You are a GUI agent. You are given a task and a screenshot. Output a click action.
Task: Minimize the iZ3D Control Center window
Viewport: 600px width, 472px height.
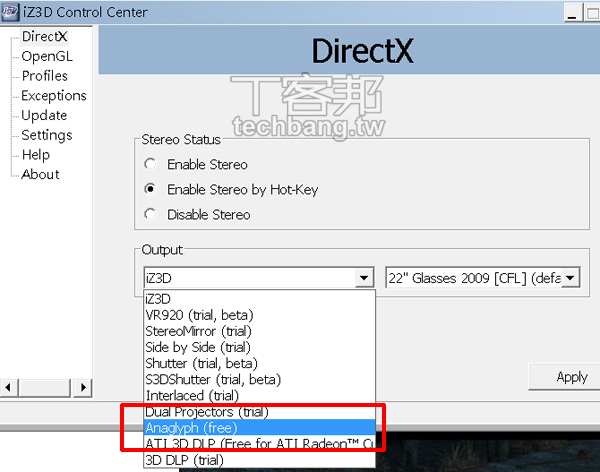(572, 13)
